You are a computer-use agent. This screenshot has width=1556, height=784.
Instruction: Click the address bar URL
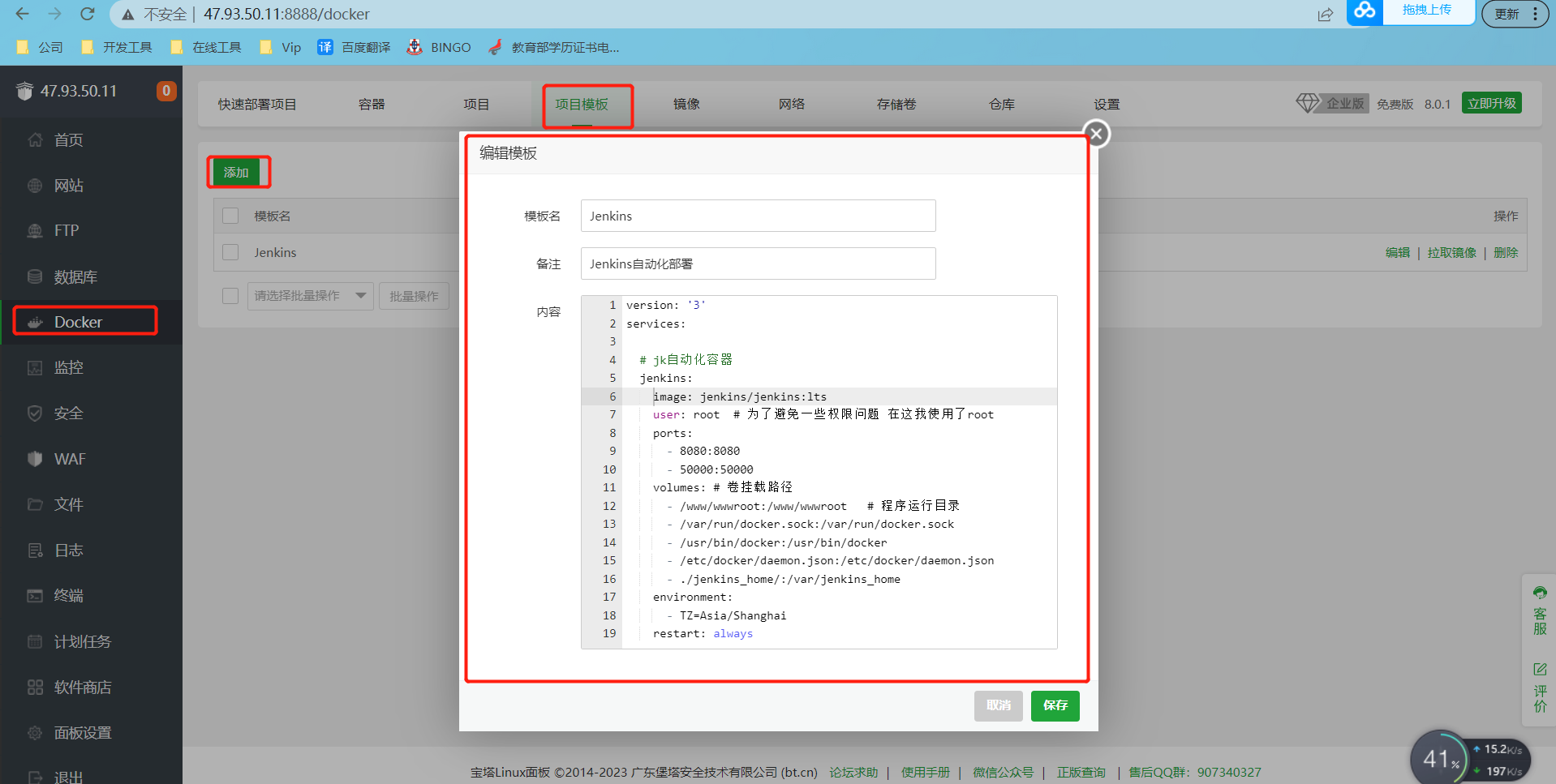[x=286, y=14]
